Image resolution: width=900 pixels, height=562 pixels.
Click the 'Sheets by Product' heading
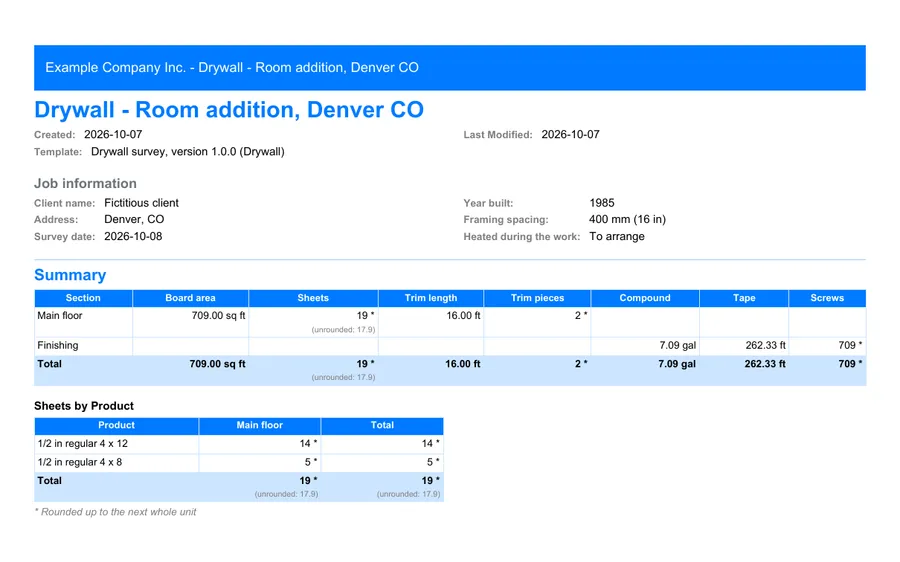[x=84, y=406]
